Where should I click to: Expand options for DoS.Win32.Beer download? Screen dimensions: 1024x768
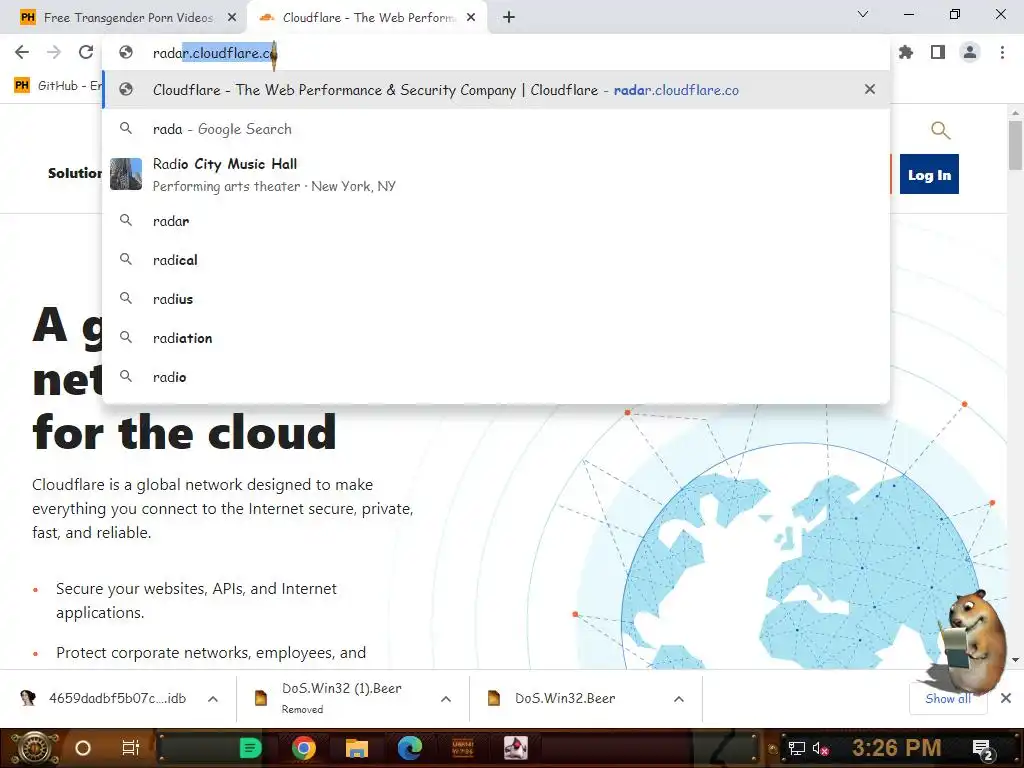(679, 699)
